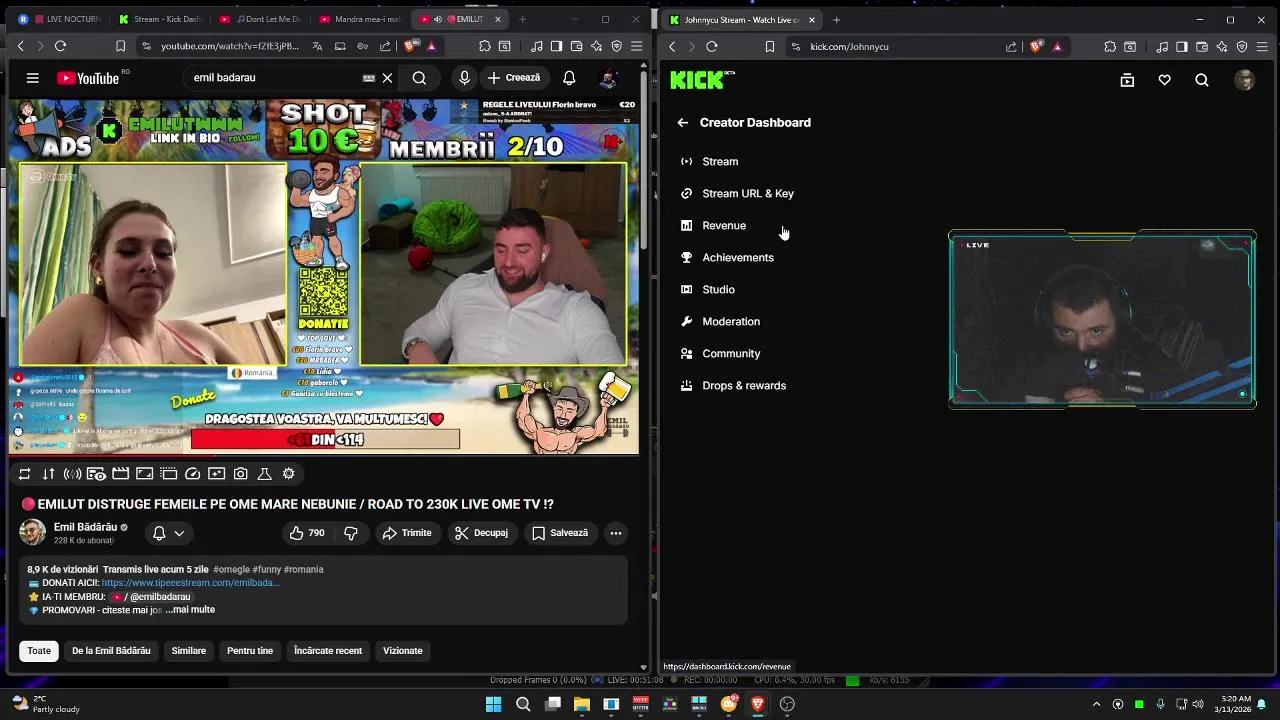Select the Pentru tine filter chip
This screenshot has width=1280, height=720.
coord(250,651)
